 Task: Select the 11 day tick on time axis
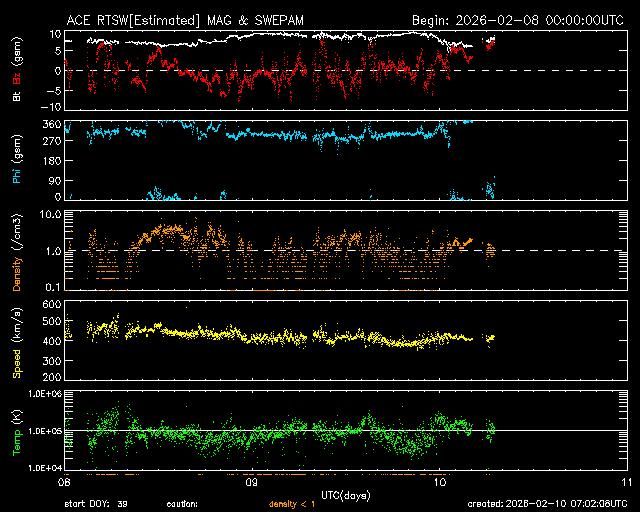[627, 481]
